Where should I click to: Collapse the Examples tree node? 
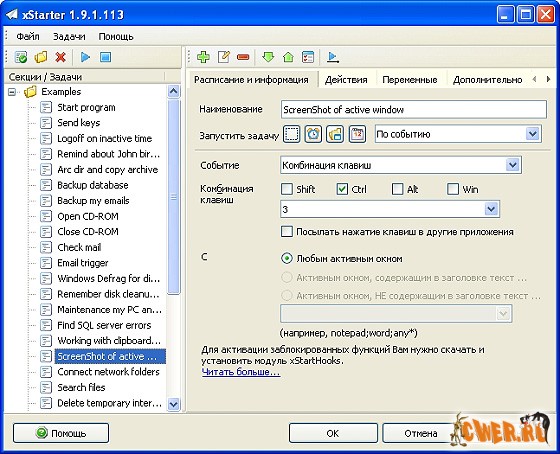12,92
